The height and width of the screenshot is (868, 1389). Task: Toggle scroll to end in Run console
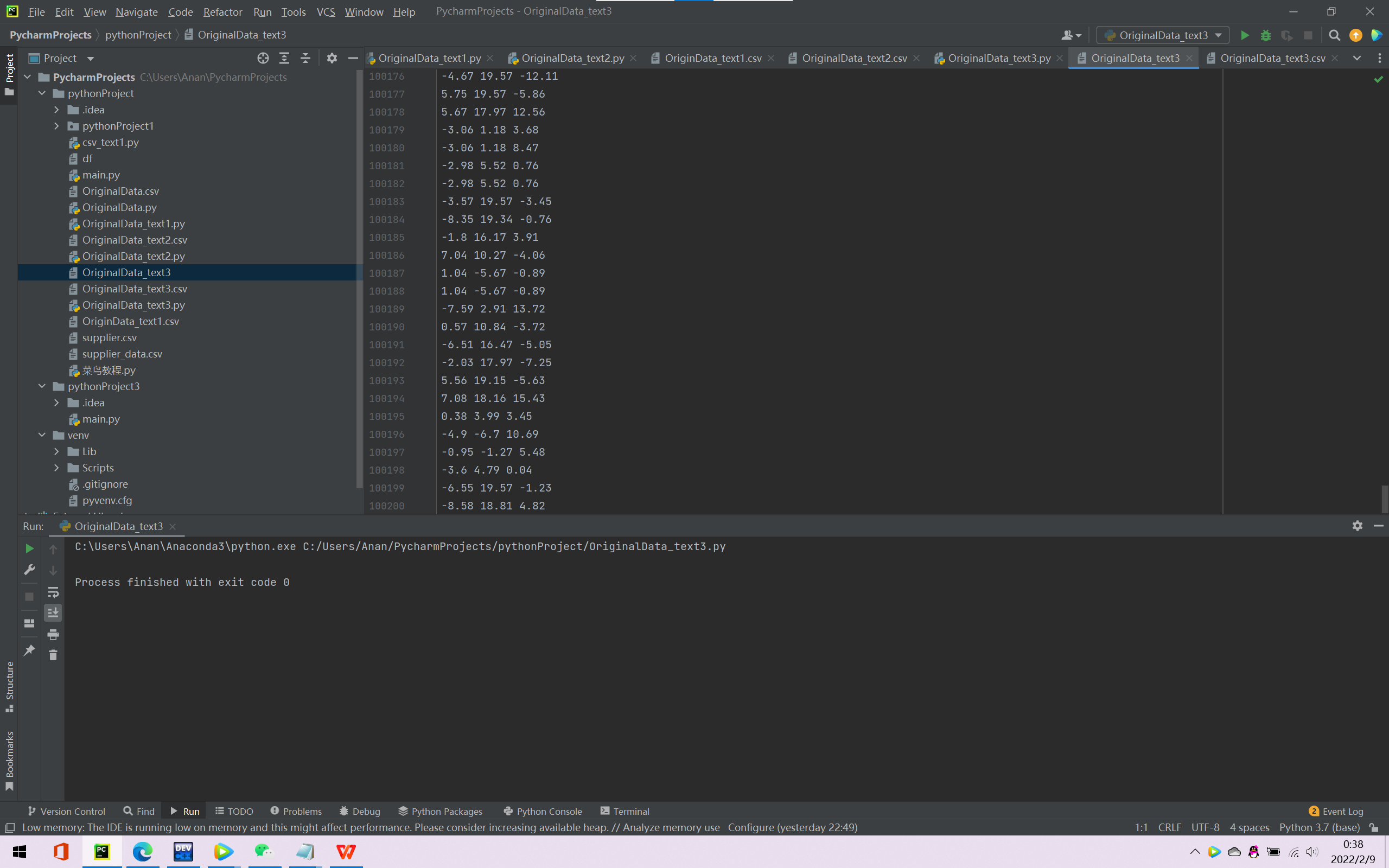pyautogui.click(x=53, y=613)
